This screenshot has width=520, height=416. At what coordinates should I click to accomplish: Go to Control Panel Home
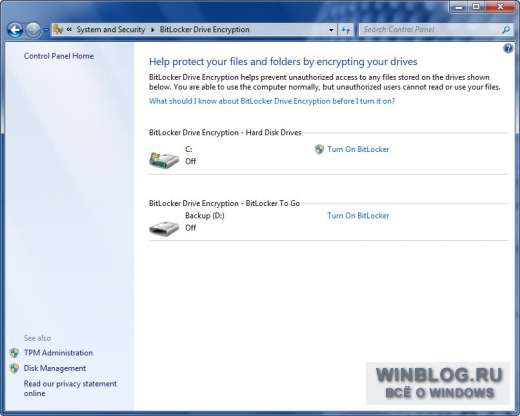pos(59,56)
